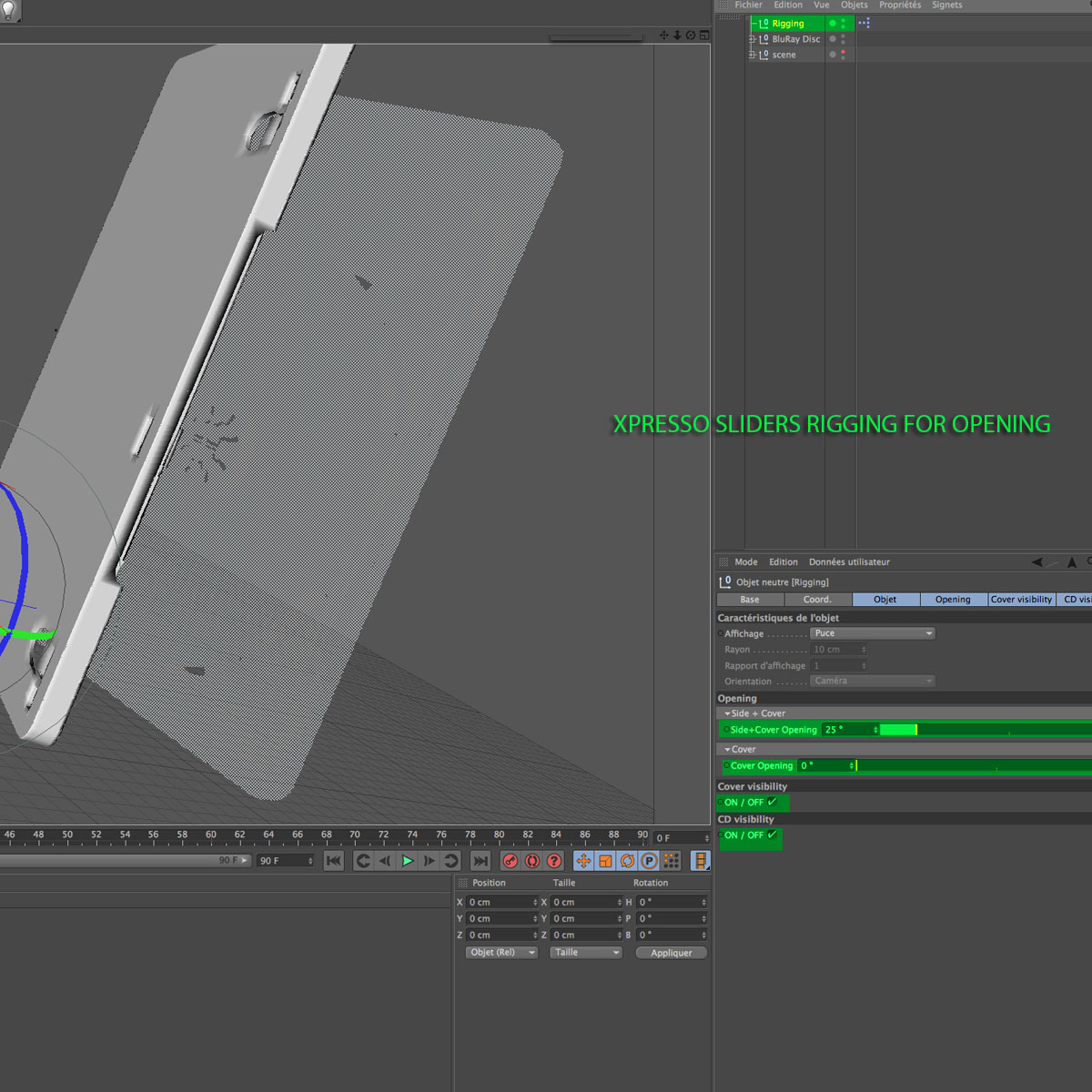Toggle Position keyframe recording icon
The height and width of the screenshot is (1092, 1092).
pos(583,861)
